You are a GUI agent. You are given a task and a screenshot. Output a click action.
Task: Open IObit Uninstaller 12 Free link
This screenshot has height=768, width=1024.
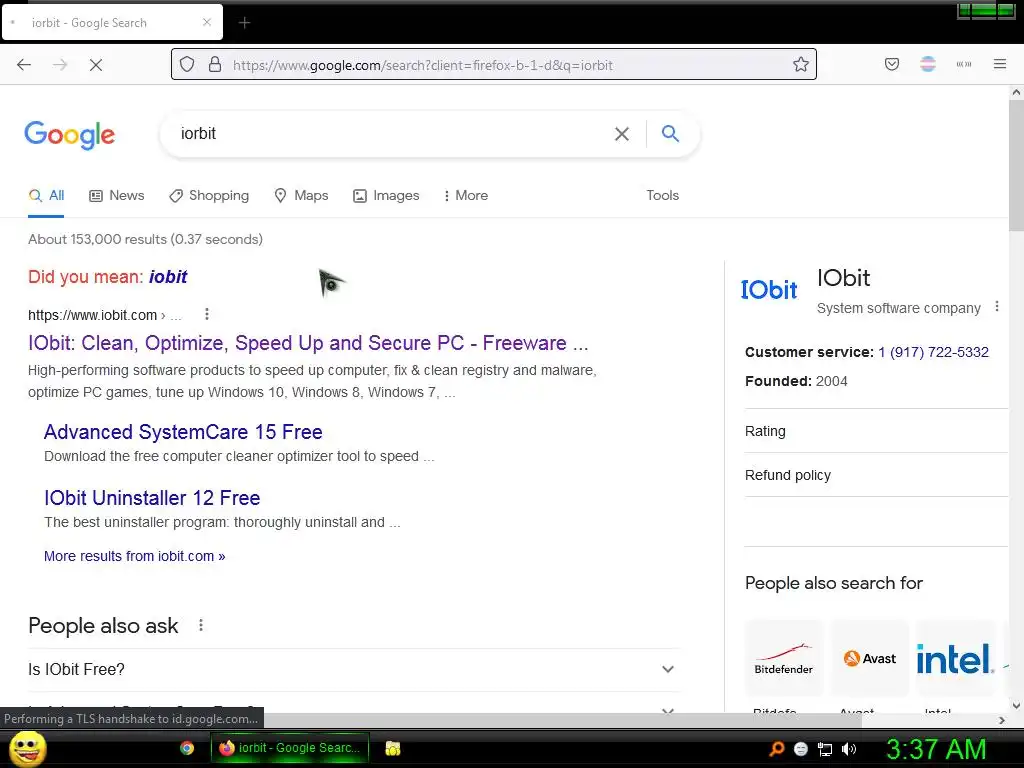coord(152,498)
